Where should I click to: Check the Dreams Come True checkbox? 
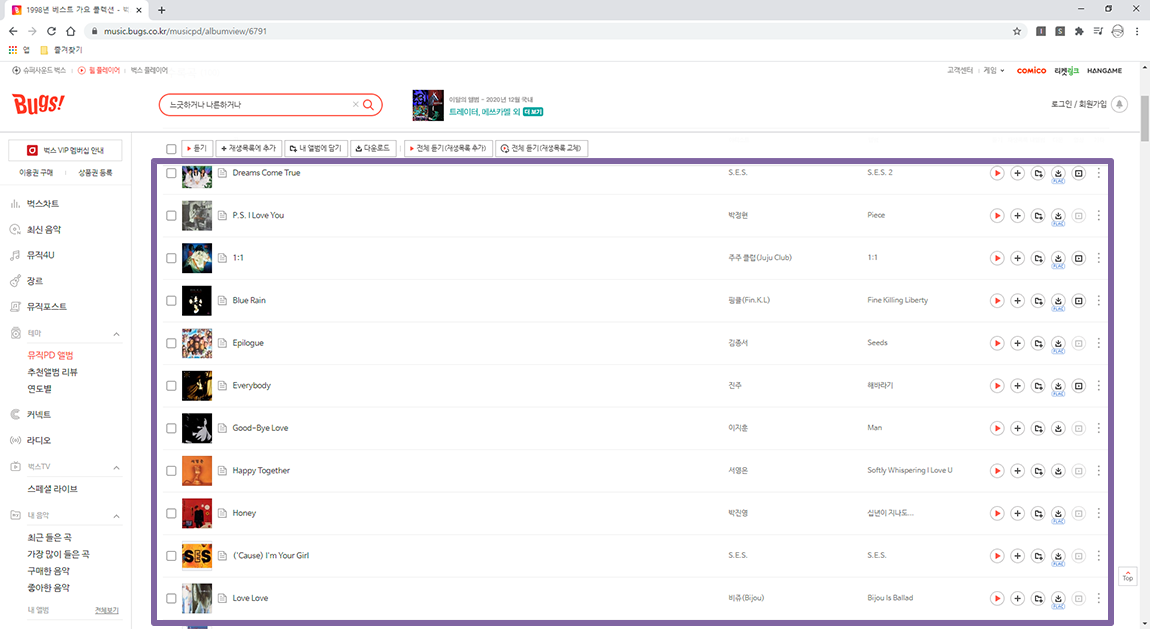click(171, 173)
